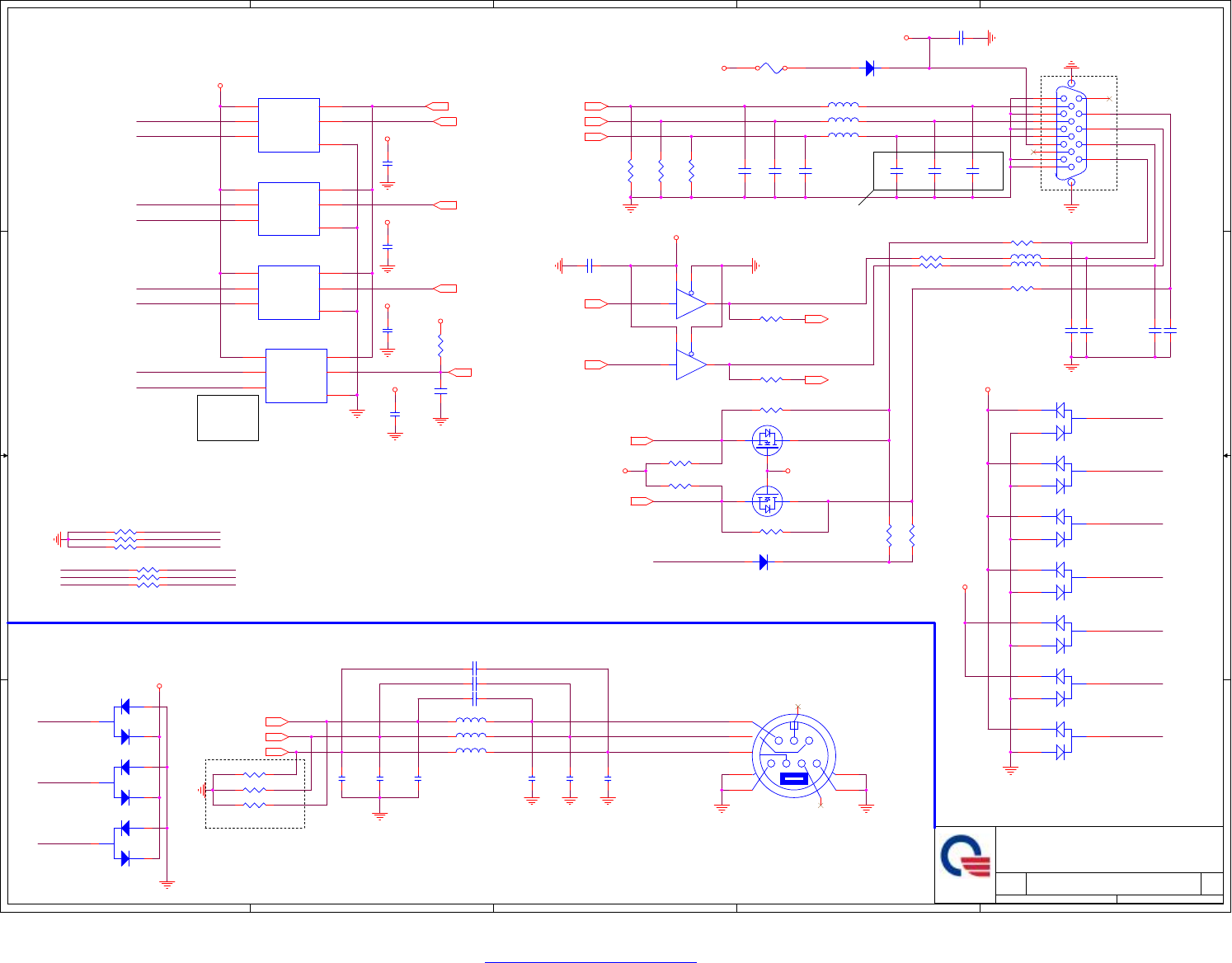Screen dimensions: 1232x963
Task: Select the middle blue diode pair at bottom left
Action: pos(123,782)
